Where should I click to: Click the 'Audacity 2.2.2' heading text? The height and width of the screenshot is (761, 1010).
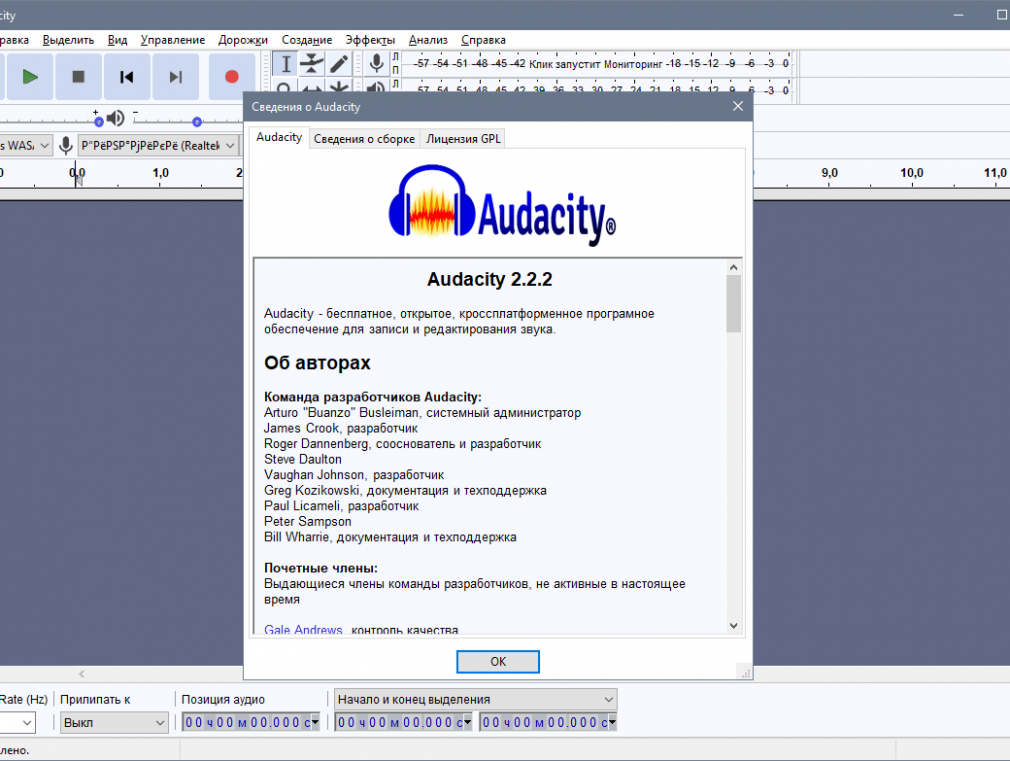[490, 279]
